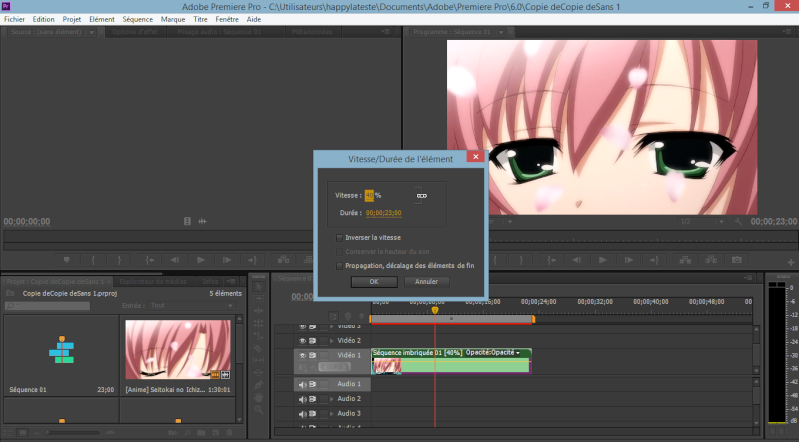Image resolution: width=799 pixels, height=442 pixels.
Task: Click Source monitor Go to In point
Action: 149,260
